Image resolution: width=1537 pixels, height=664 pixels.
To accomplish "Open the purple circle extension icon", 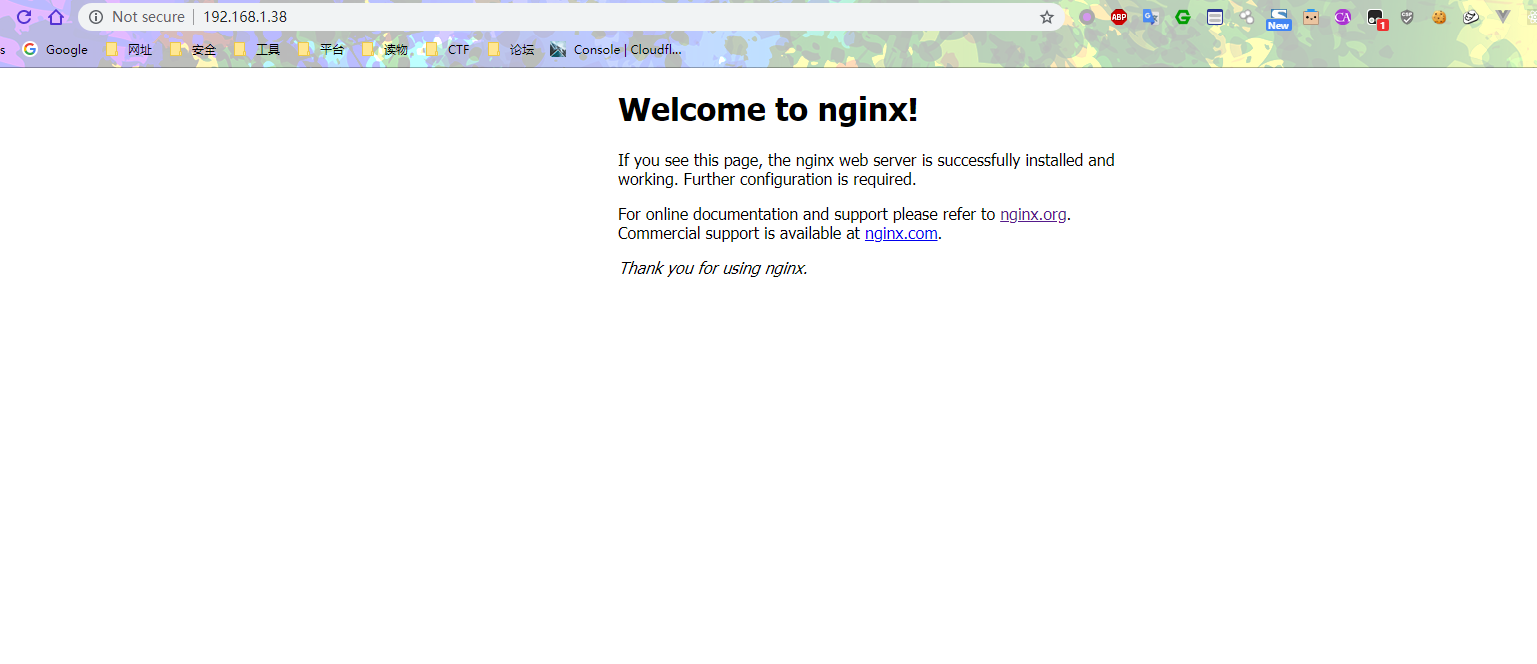I will coord(1087,17).
